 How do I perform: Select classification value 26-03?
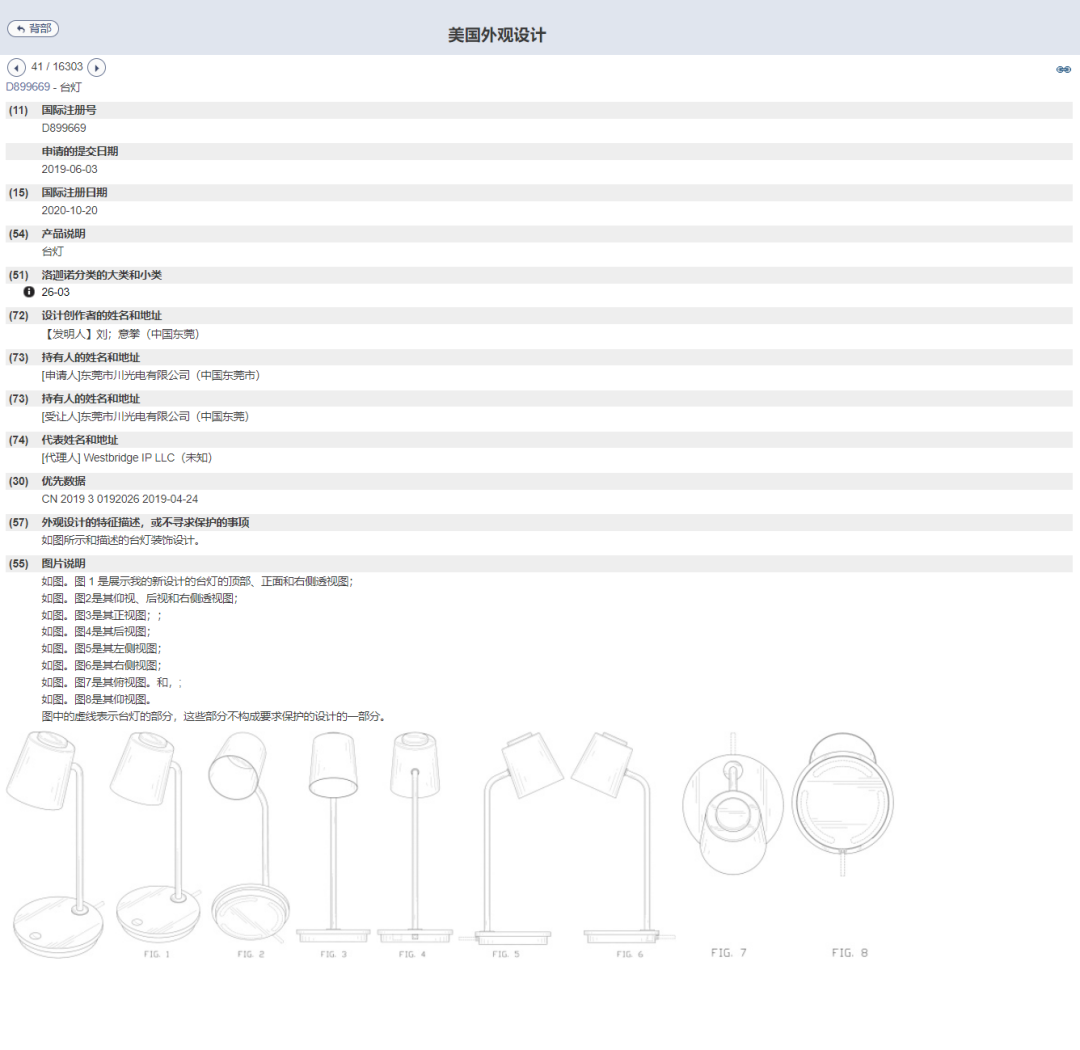pos(55,292)
